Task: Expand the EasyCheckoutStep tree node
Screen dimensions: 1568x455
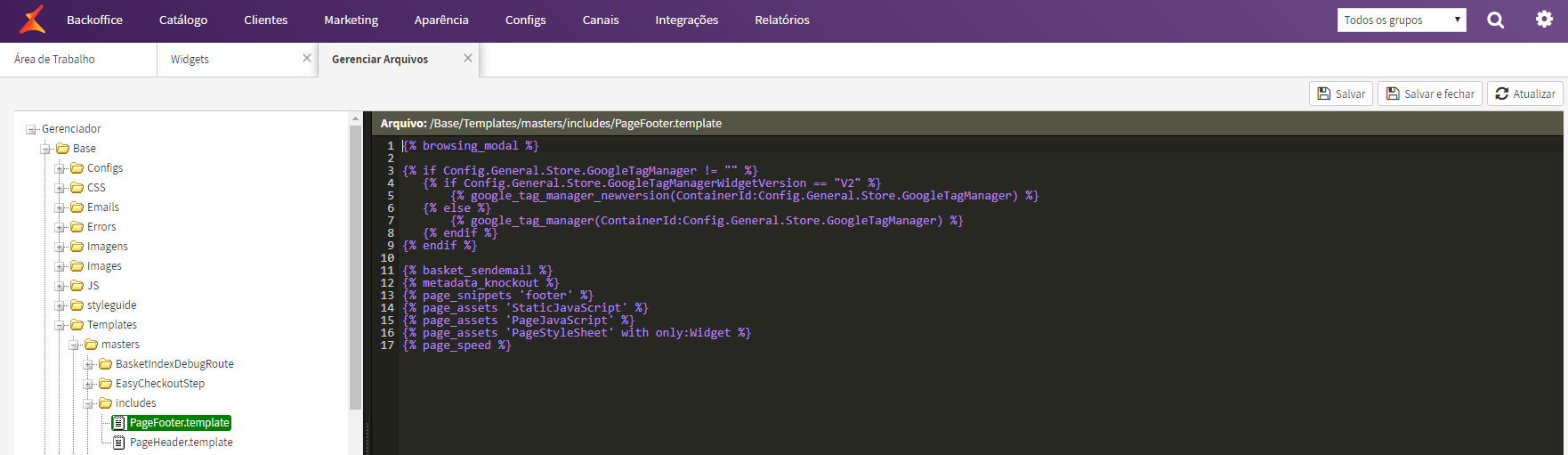Action: point(88,384)
